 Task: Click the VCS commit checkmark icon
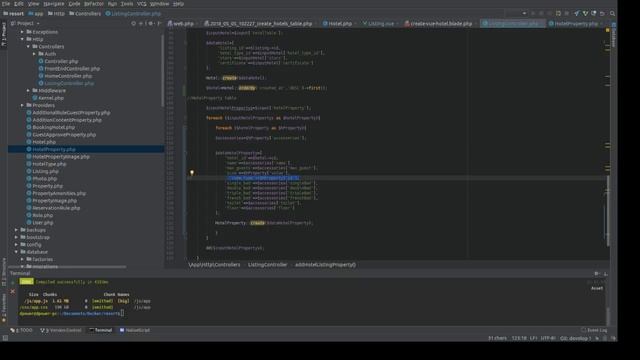(x=585, y=13)
